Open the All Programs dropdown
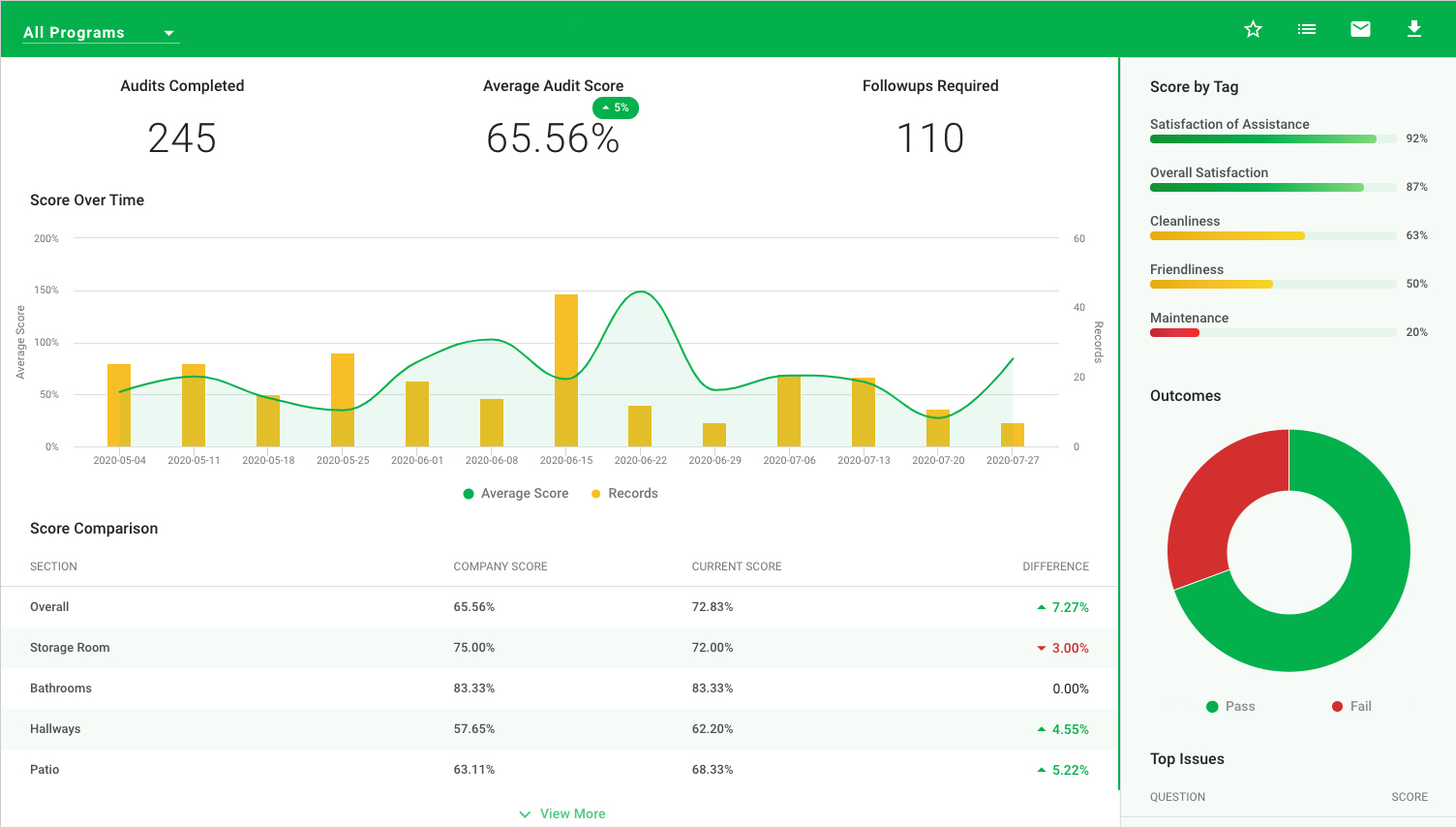Image resolution: width=1456 pixels, height=827 pixels. tap(101, 33)
